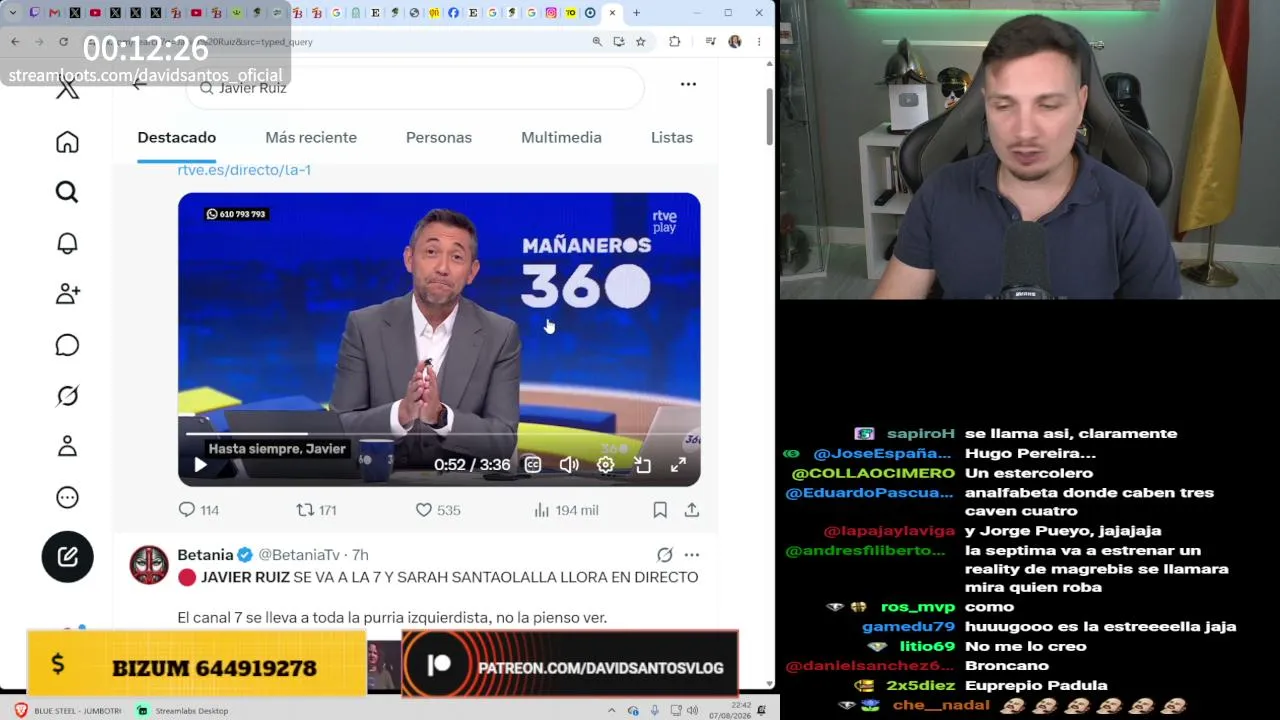The image size is (1280, 720).
Task: Bookmark the Mañaneros 360 post
Action: tap(660, 510)
